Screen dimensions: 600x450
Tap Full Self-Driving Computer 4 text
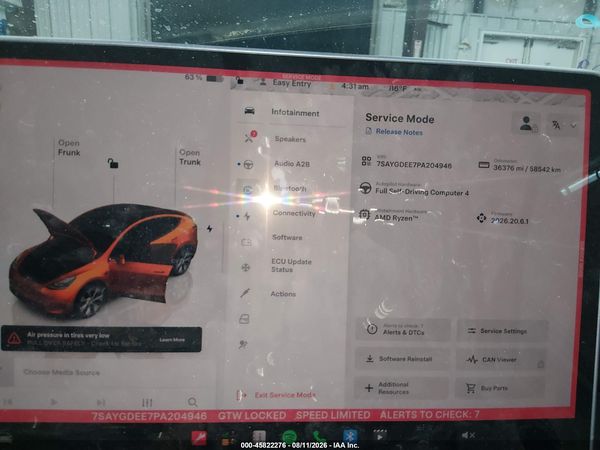pyautogui.click(x=422, y=191)
